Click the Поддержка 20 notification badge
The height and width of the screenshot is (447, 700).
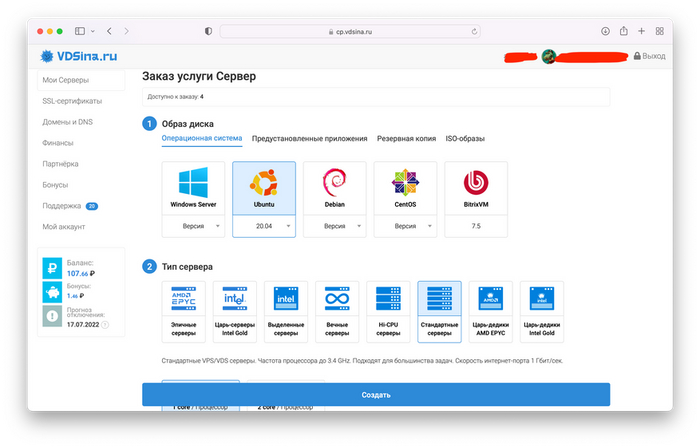[92, 206]
